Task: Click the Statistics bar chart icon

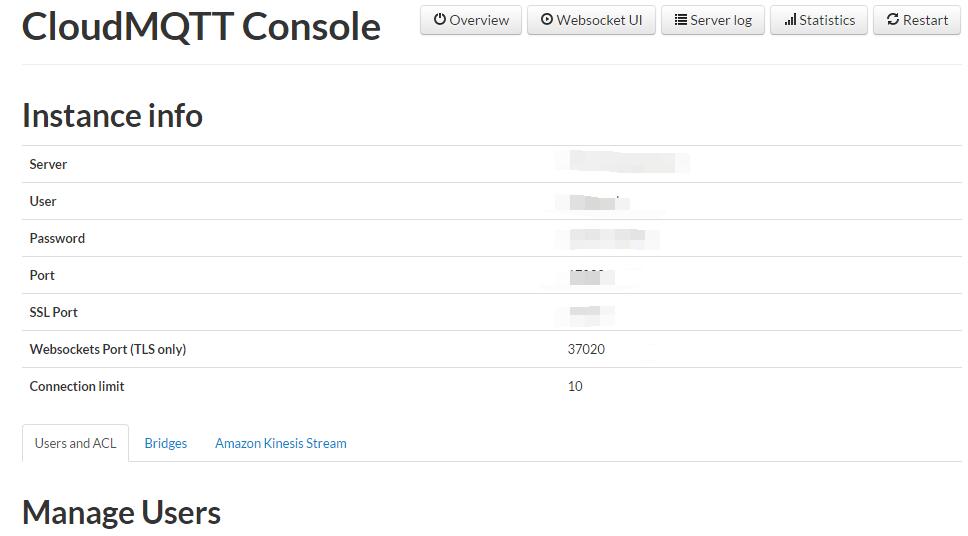Action: tap(790, 20)
